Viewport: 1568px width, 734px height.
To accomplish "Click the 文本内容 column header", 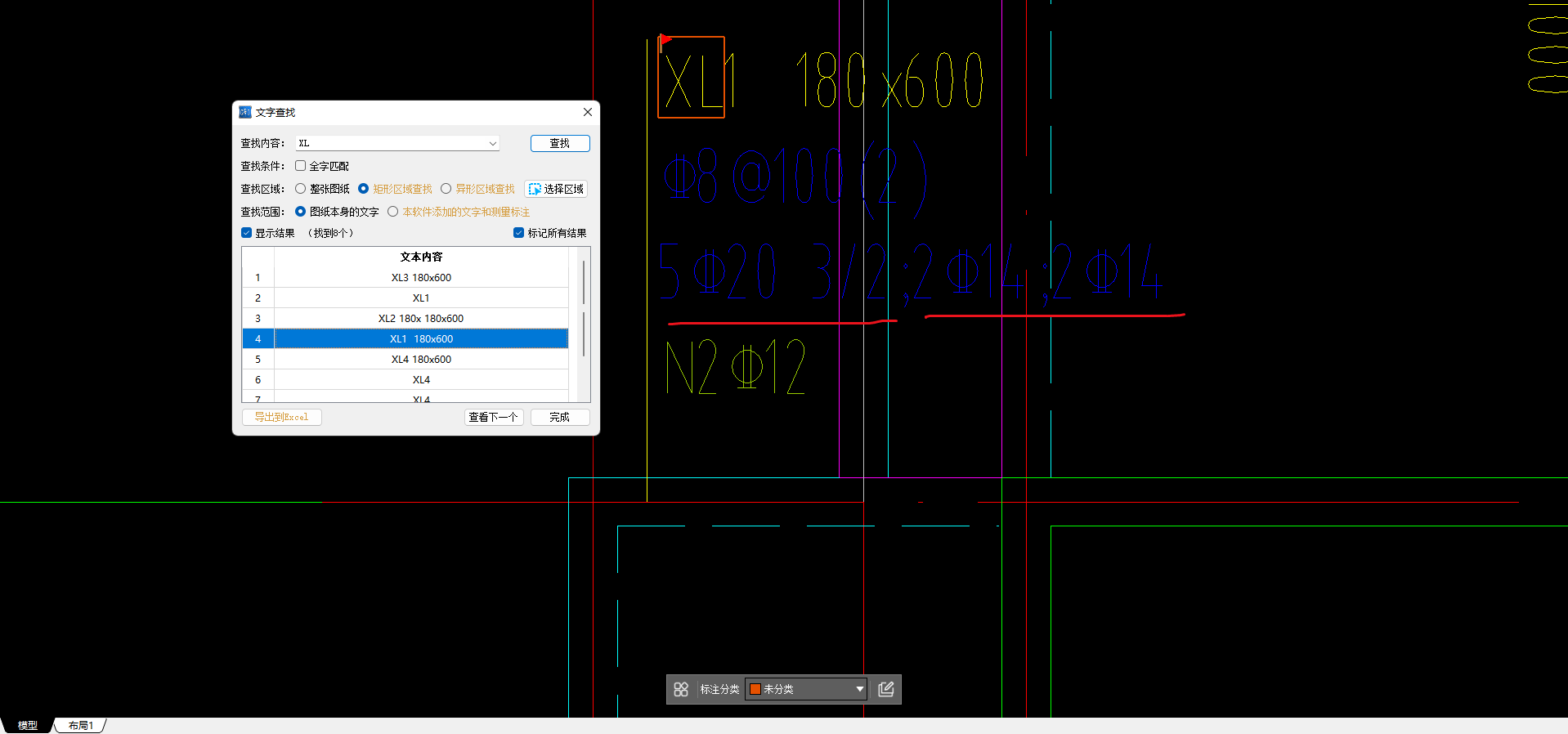I will pyautogui.click(x=421, y=257).
